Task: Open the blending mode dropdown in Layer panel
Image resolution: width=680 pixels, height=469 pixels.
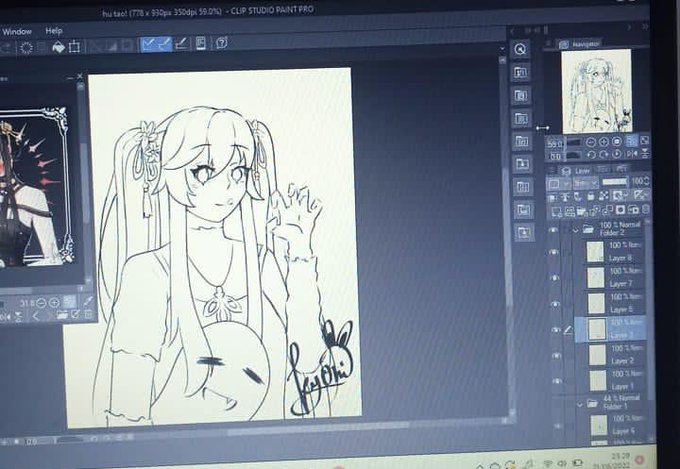Action: point(585,183)
